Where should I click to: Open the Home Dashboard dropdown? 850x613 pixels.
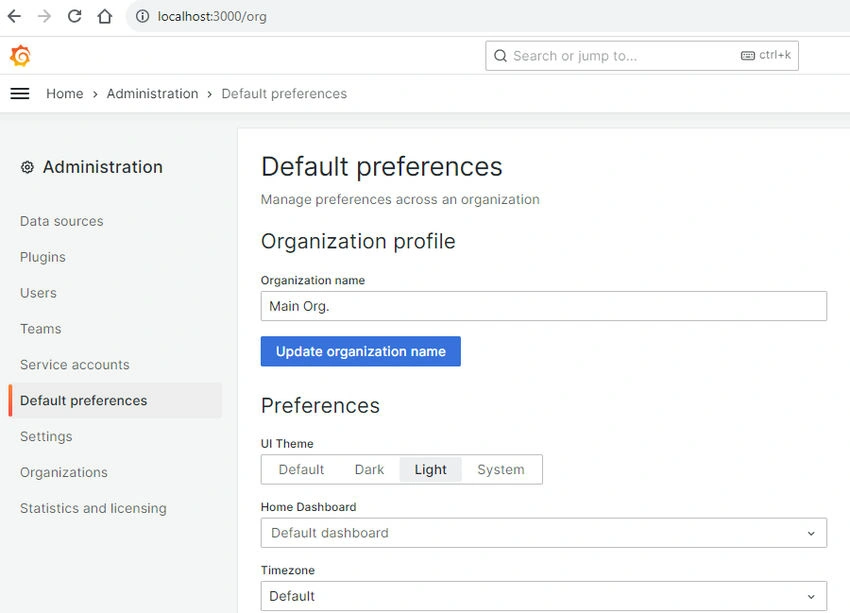(x=544, y=533)
